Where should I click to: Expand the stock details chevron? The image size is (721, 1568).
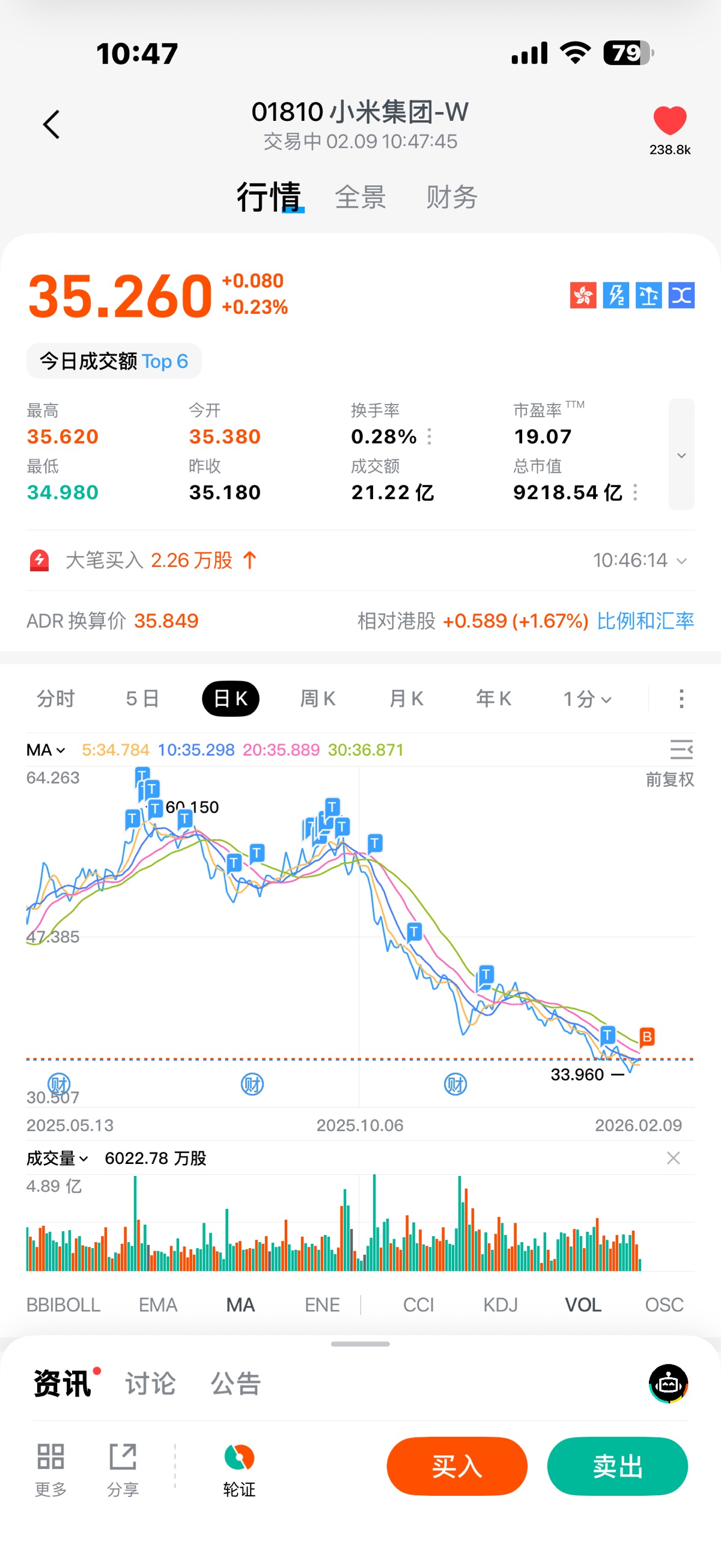tap(681, 455)
